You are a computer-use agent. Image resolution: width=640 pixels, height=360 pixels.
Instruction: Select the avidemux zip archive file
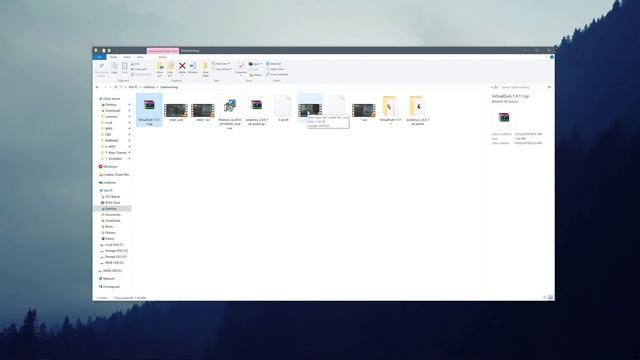[x=256, y=111]
